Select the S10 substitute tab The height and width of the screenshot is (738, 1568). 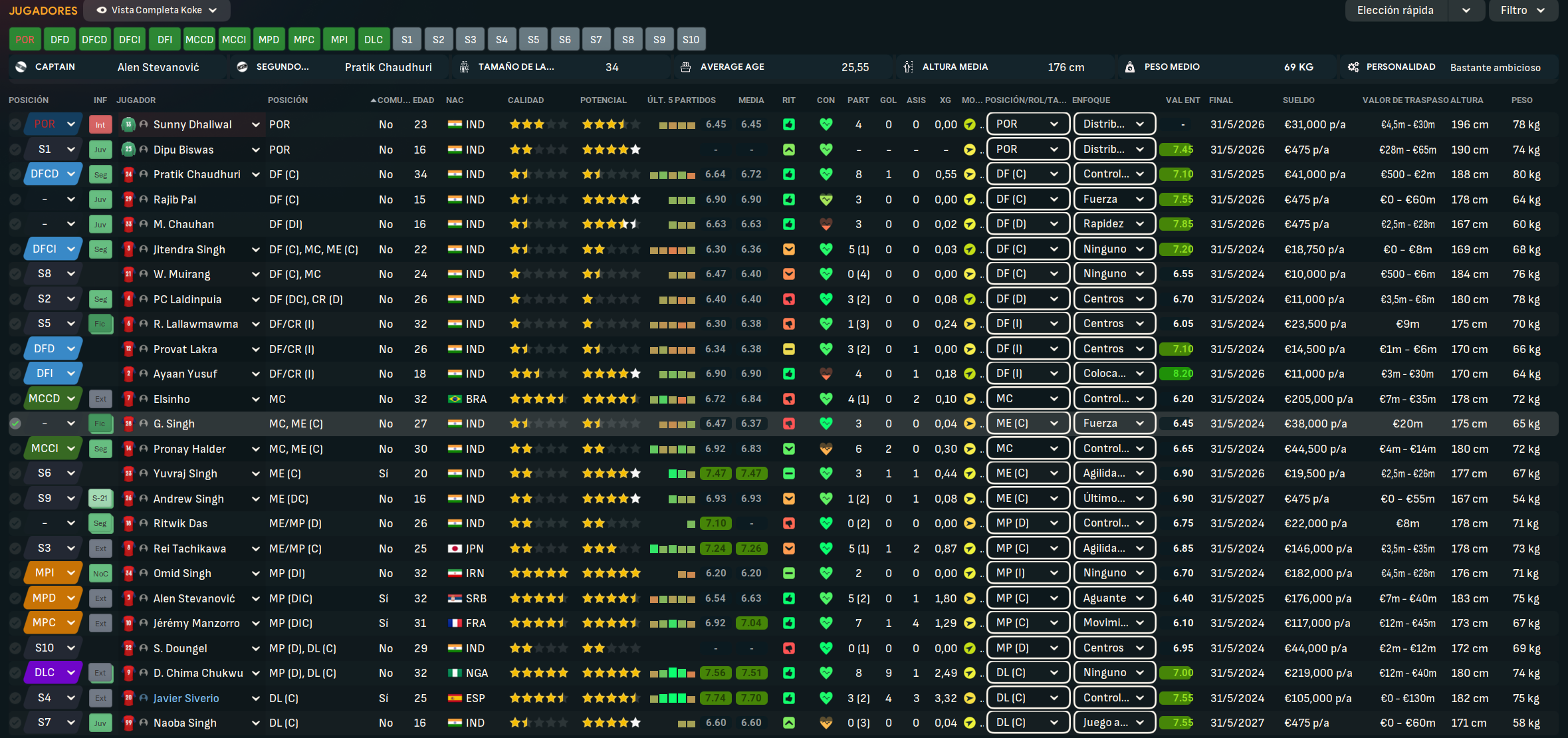point(691,39)
